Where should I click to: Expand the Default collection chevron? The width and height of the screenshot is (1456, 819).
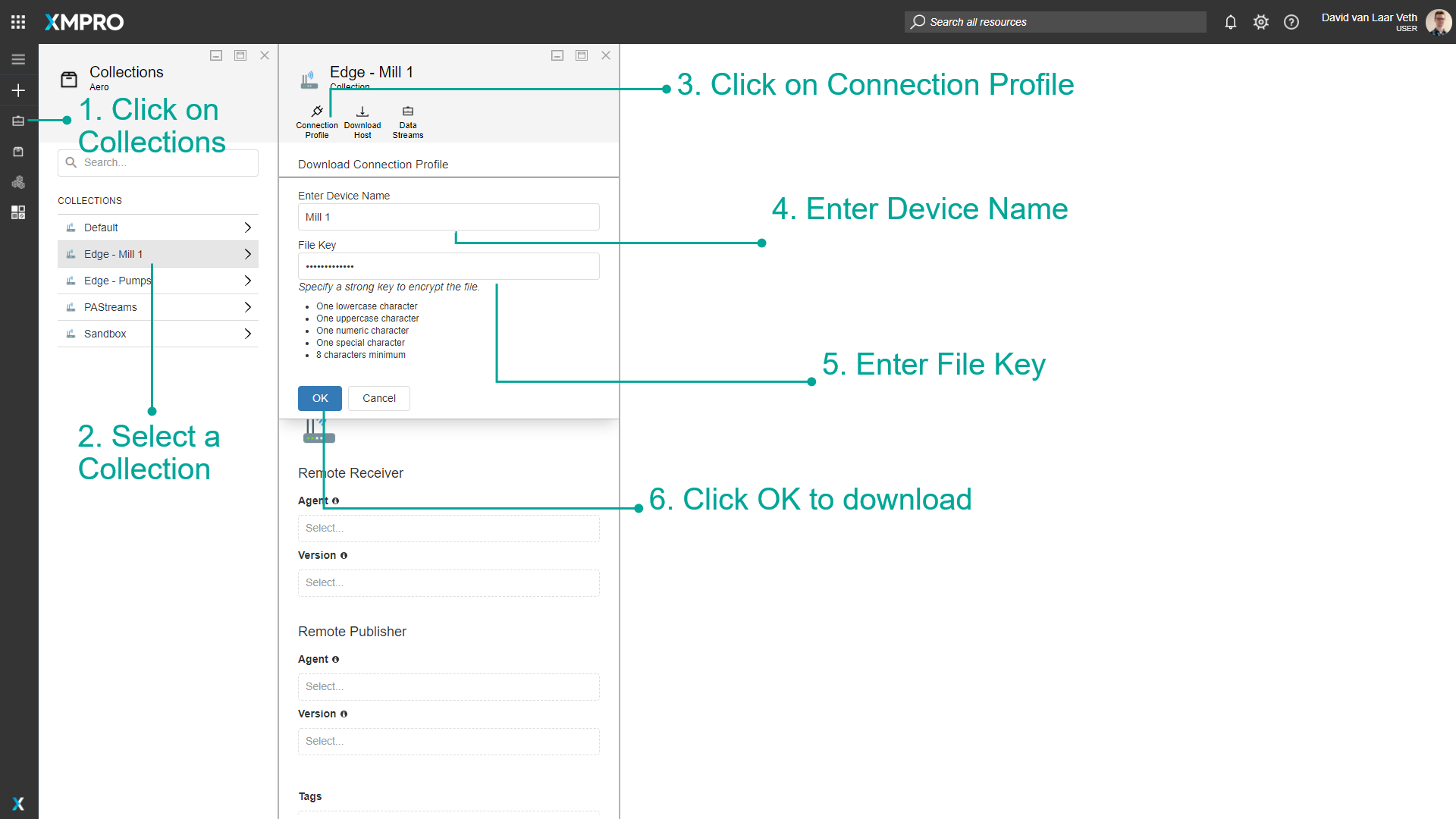click(247, 227)
